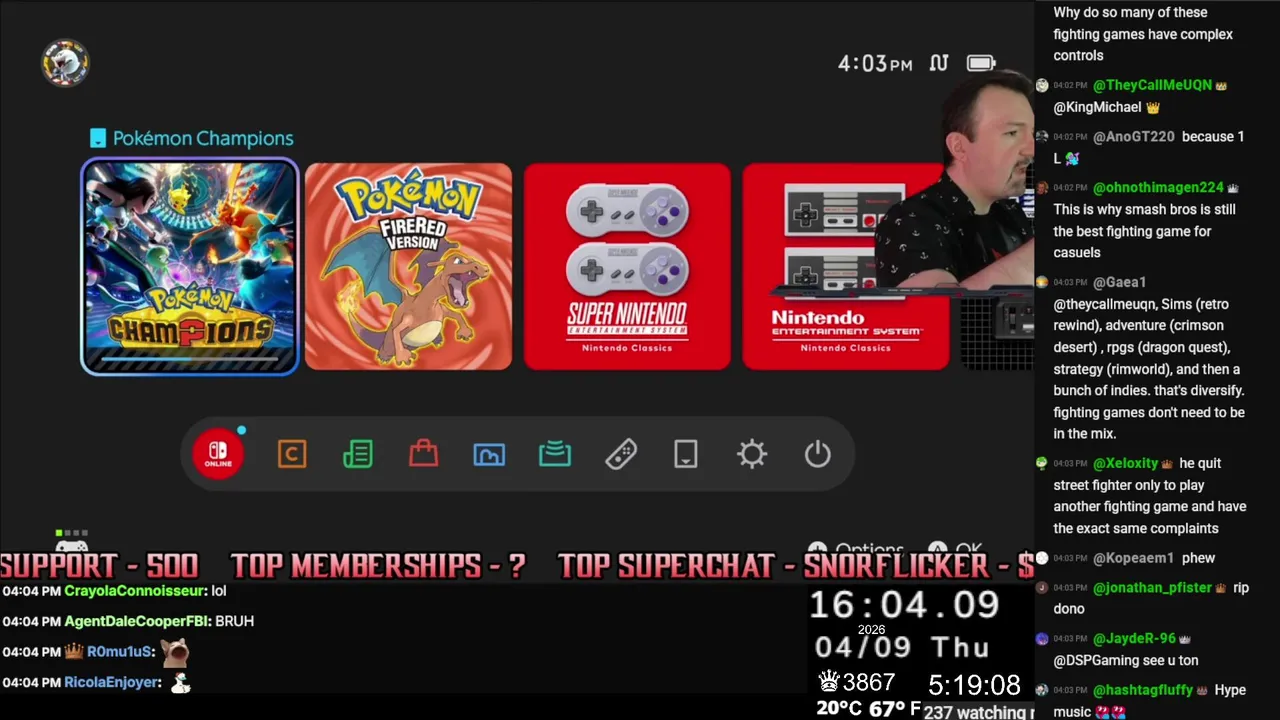Click AgentDaleCooperFBI name in overlay chat
This screenshot has width=1280, height=720.
137,621
